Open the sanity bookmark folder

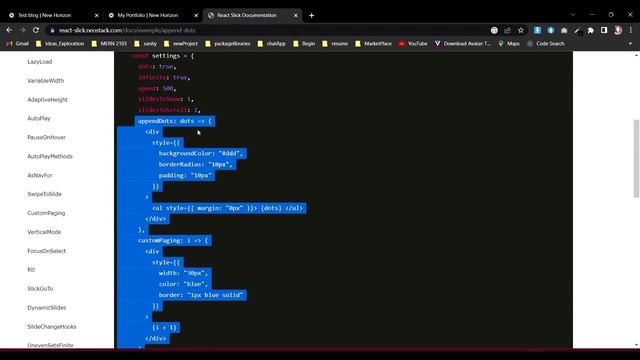click(145, 44)
